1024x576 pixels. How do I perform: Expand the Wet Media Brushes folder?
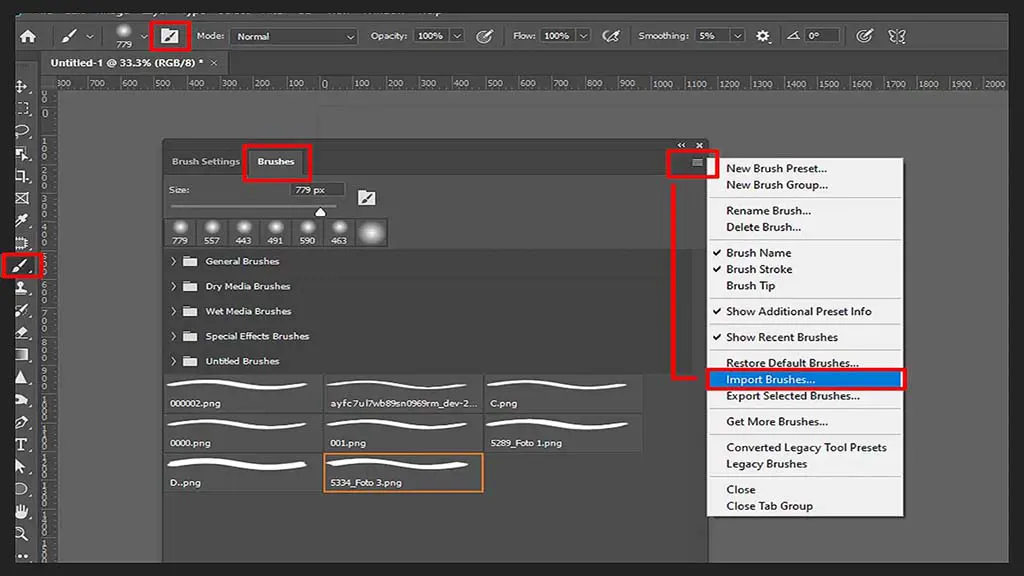click(173, 311)
